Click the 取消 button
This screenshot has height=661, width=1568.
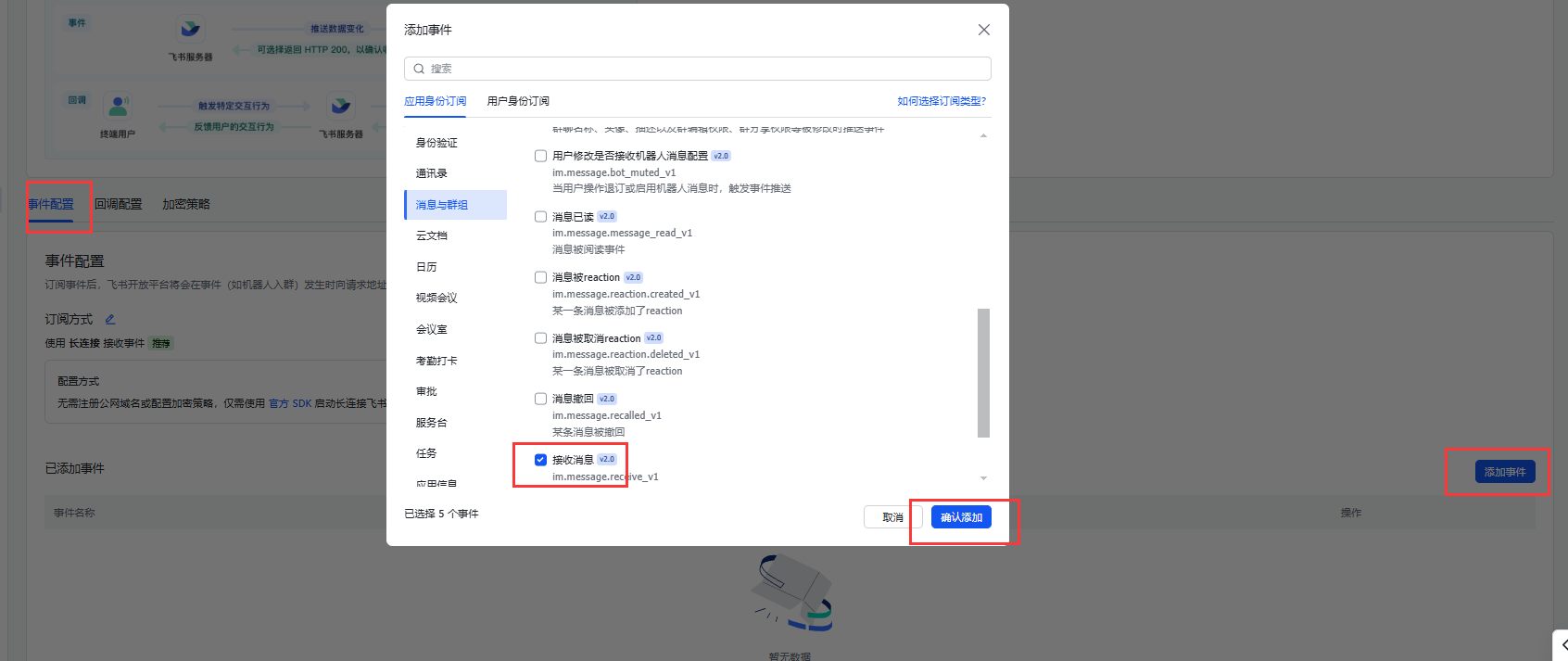892,517
